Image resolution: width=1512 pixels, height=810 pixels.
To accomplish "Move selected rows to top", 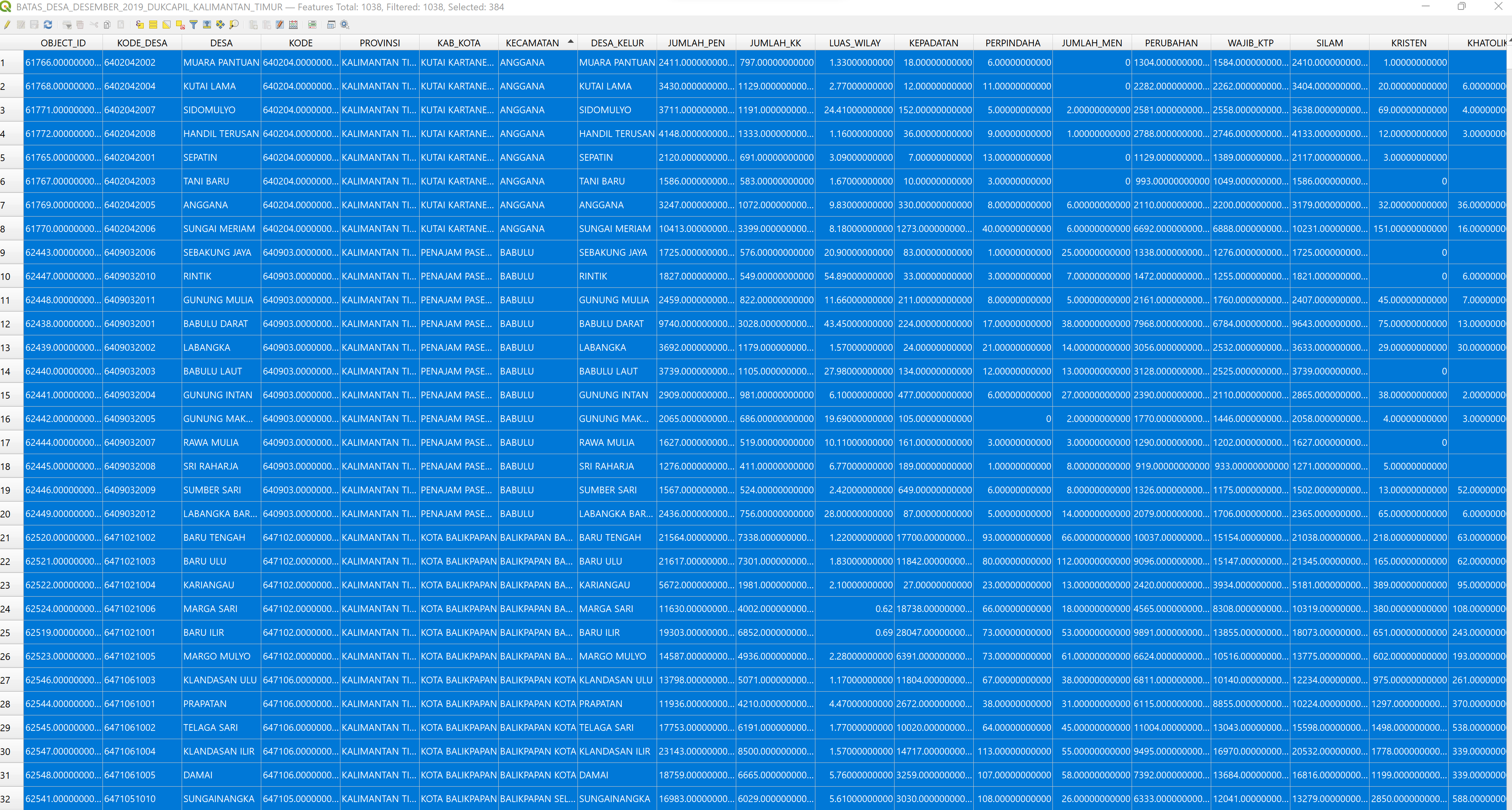I will tap(207, 25).
